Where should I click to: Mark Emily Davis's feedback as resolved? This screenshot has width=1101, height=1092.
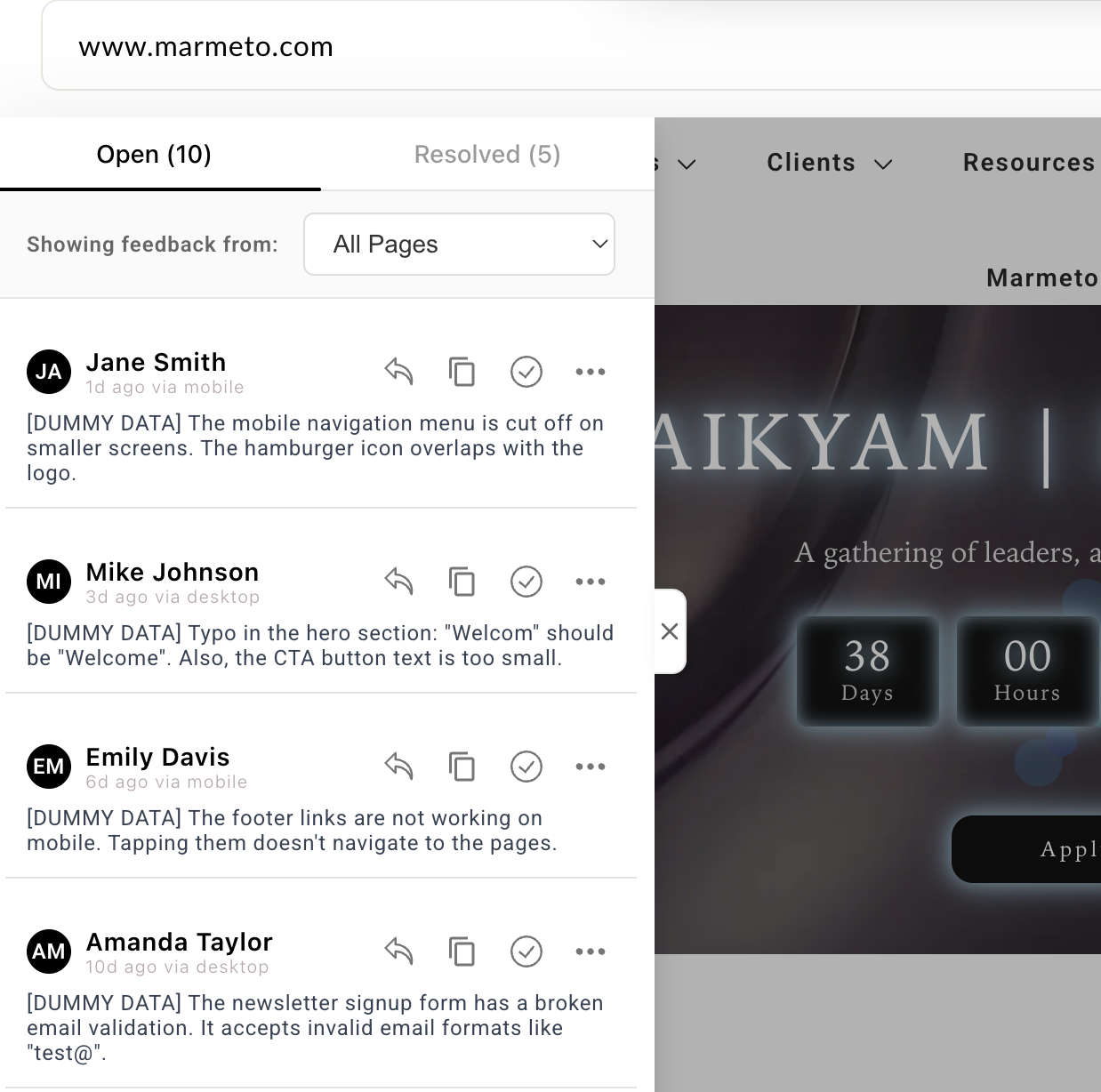pyautogui.click(x=526, y=767)
